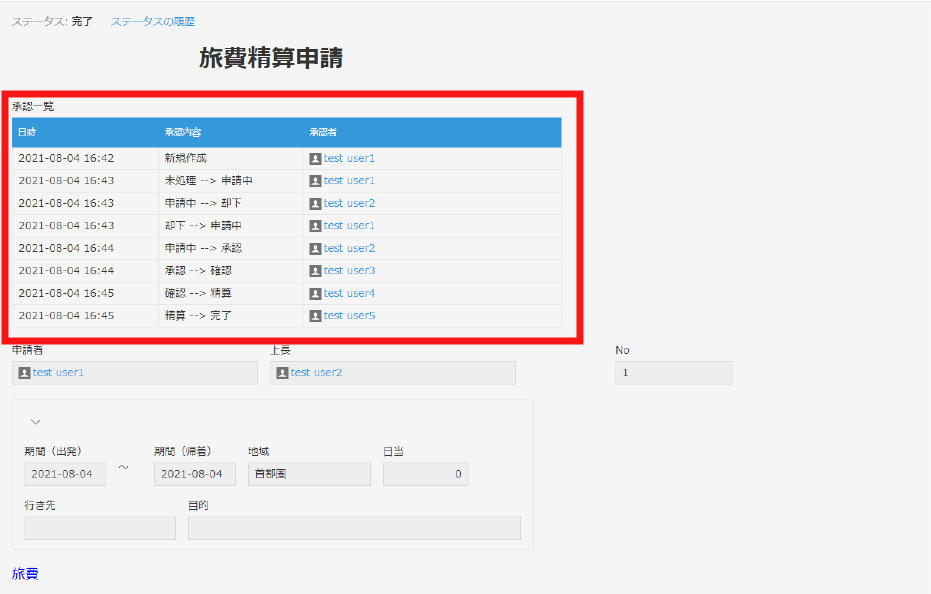Open the ステータスの履歴 link
The height and width of the screenshot is (594, 931).
click(x=152, y=21)
